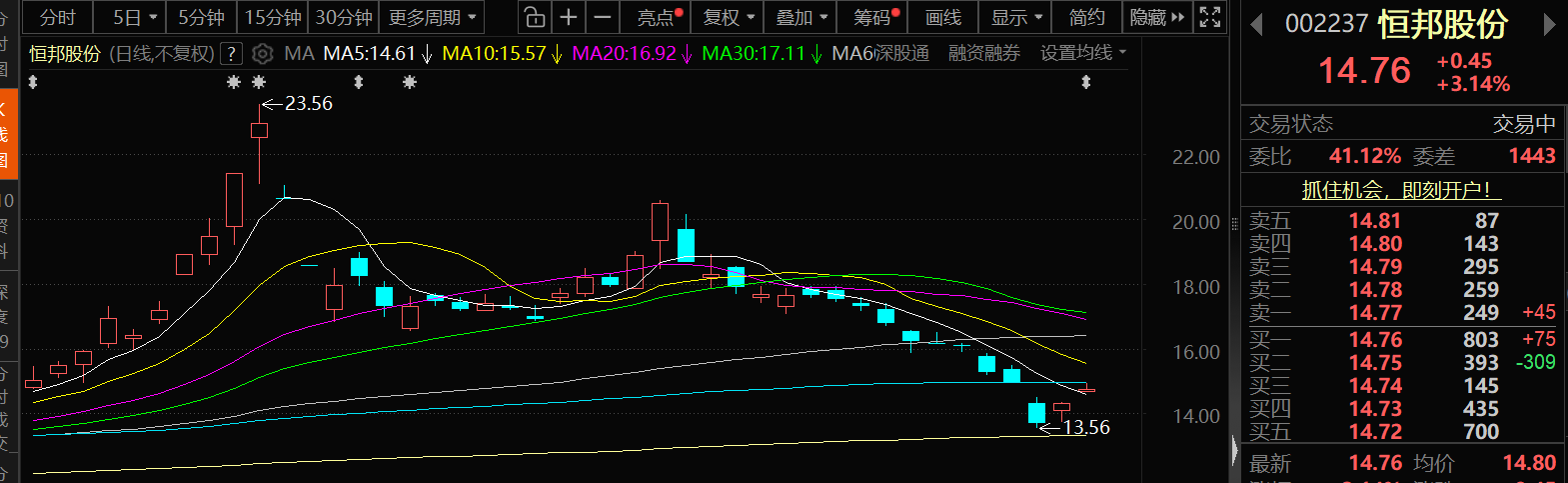
Task: Click stock code 002237
Action: (x=1326, y=24)
